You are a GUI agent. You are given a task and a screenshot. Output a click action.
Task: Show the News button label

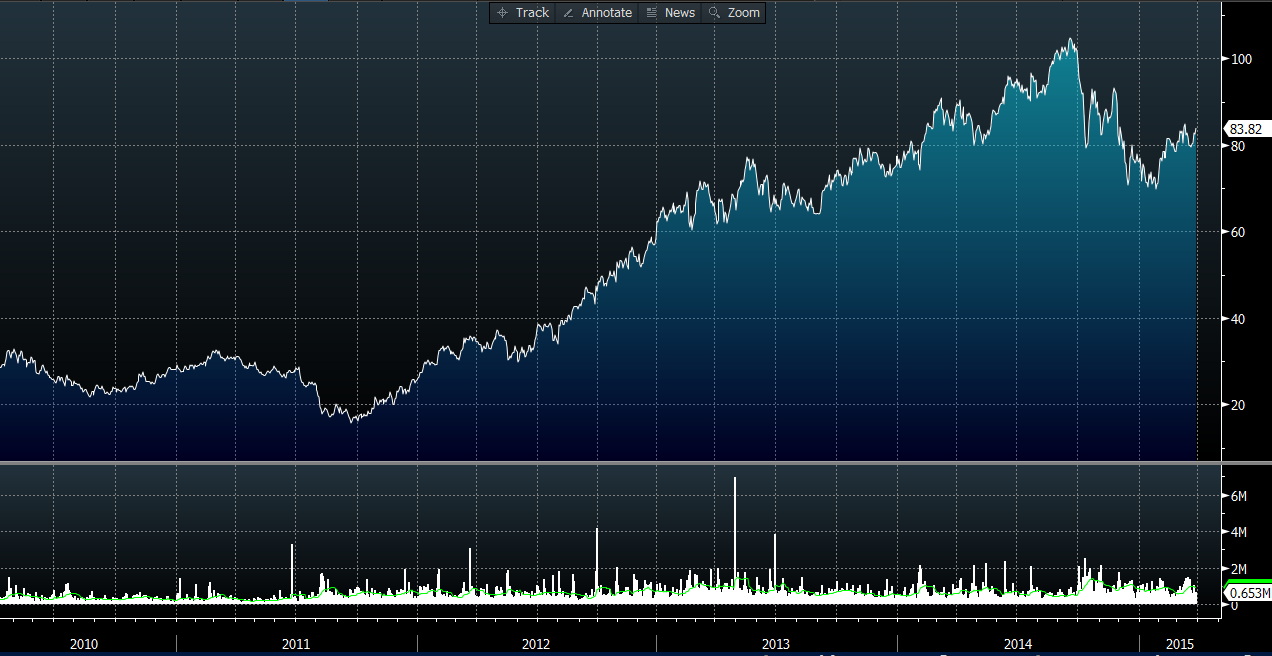pyautogui.click(x=680, y=13)
